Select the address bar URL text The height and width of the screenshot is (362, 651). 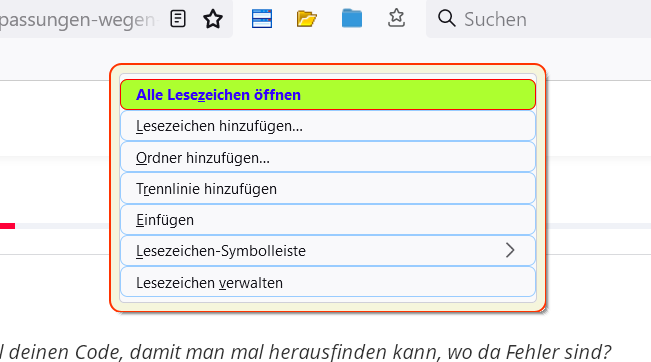77,20
